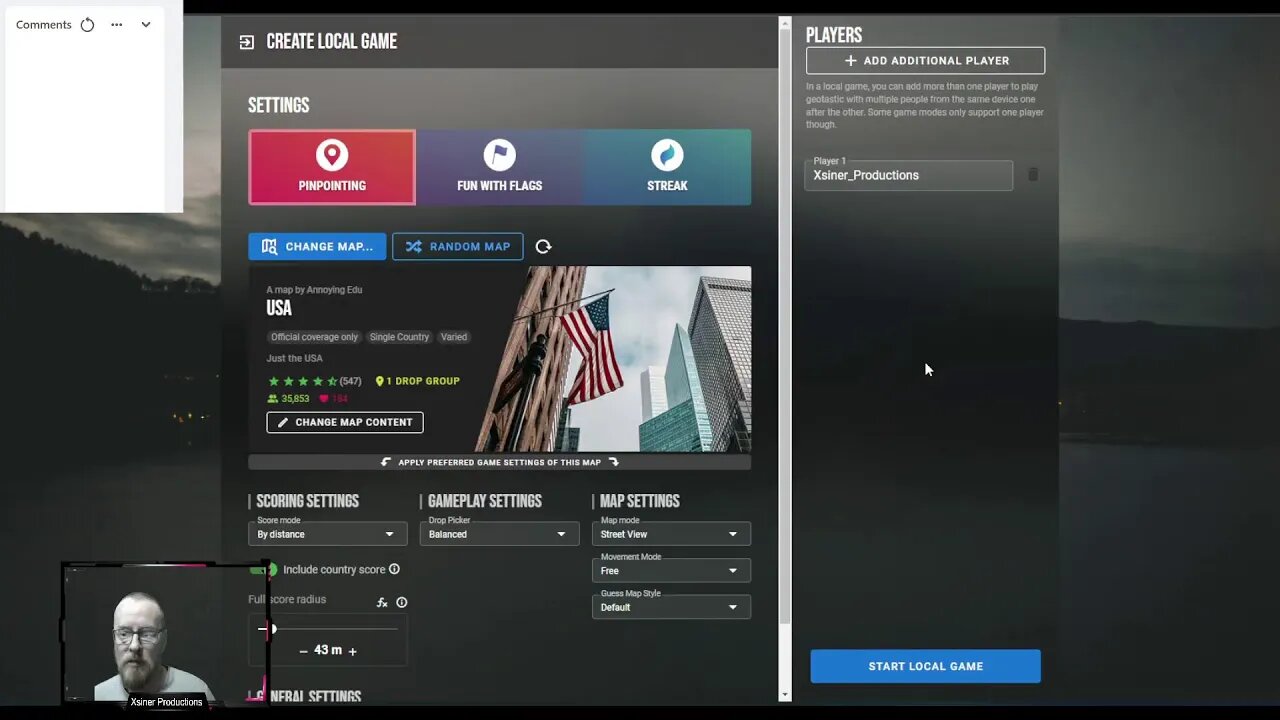
Task: Increase the radius with plus button
Action: 352,651
